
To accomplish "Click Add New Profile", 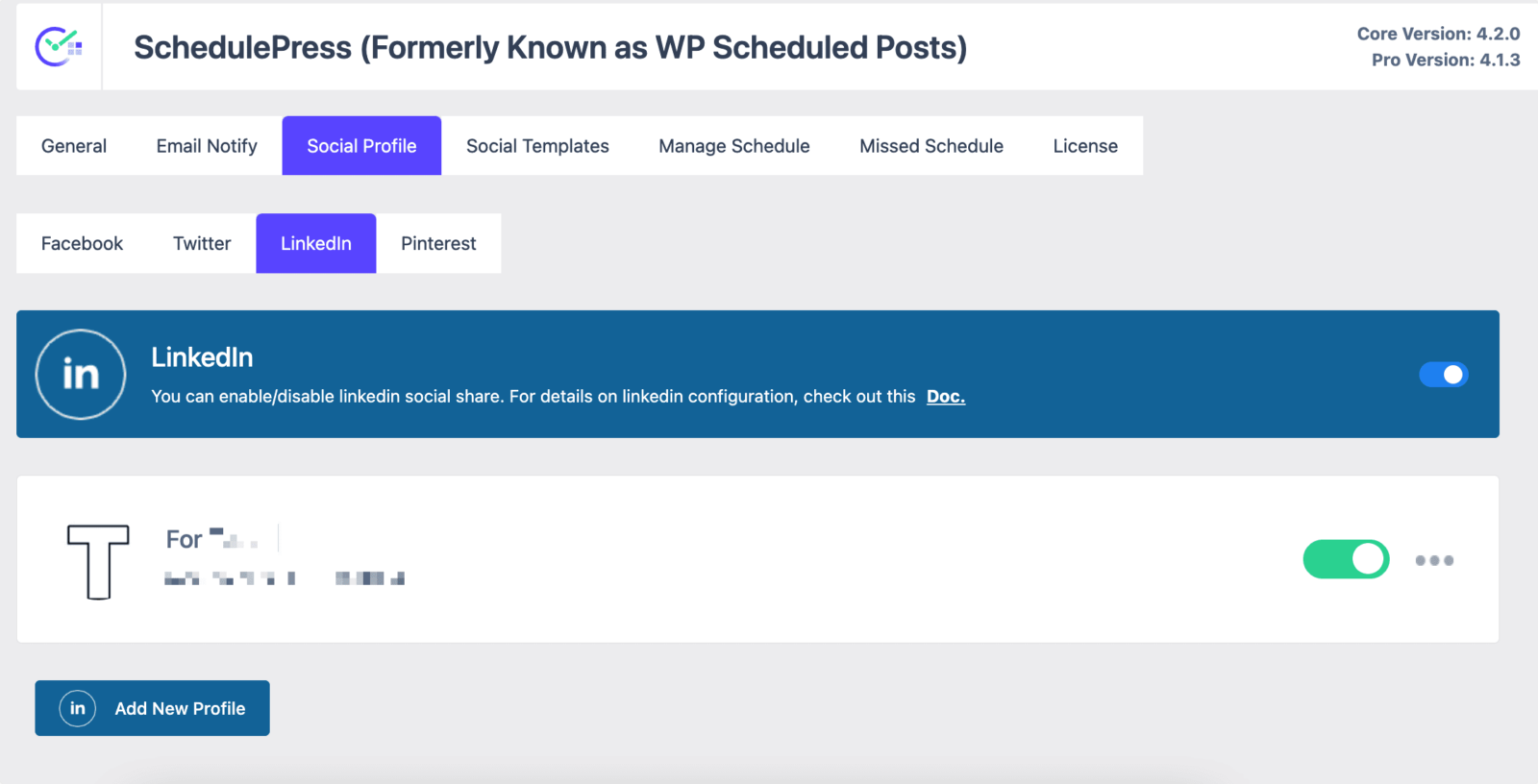I will coord(151,708).
